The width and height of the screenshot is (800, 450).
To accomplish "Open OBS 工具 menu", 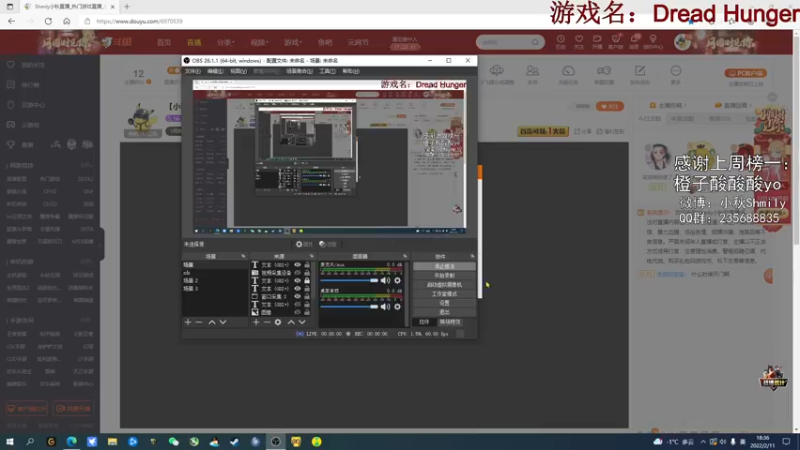I will point(327,71).
